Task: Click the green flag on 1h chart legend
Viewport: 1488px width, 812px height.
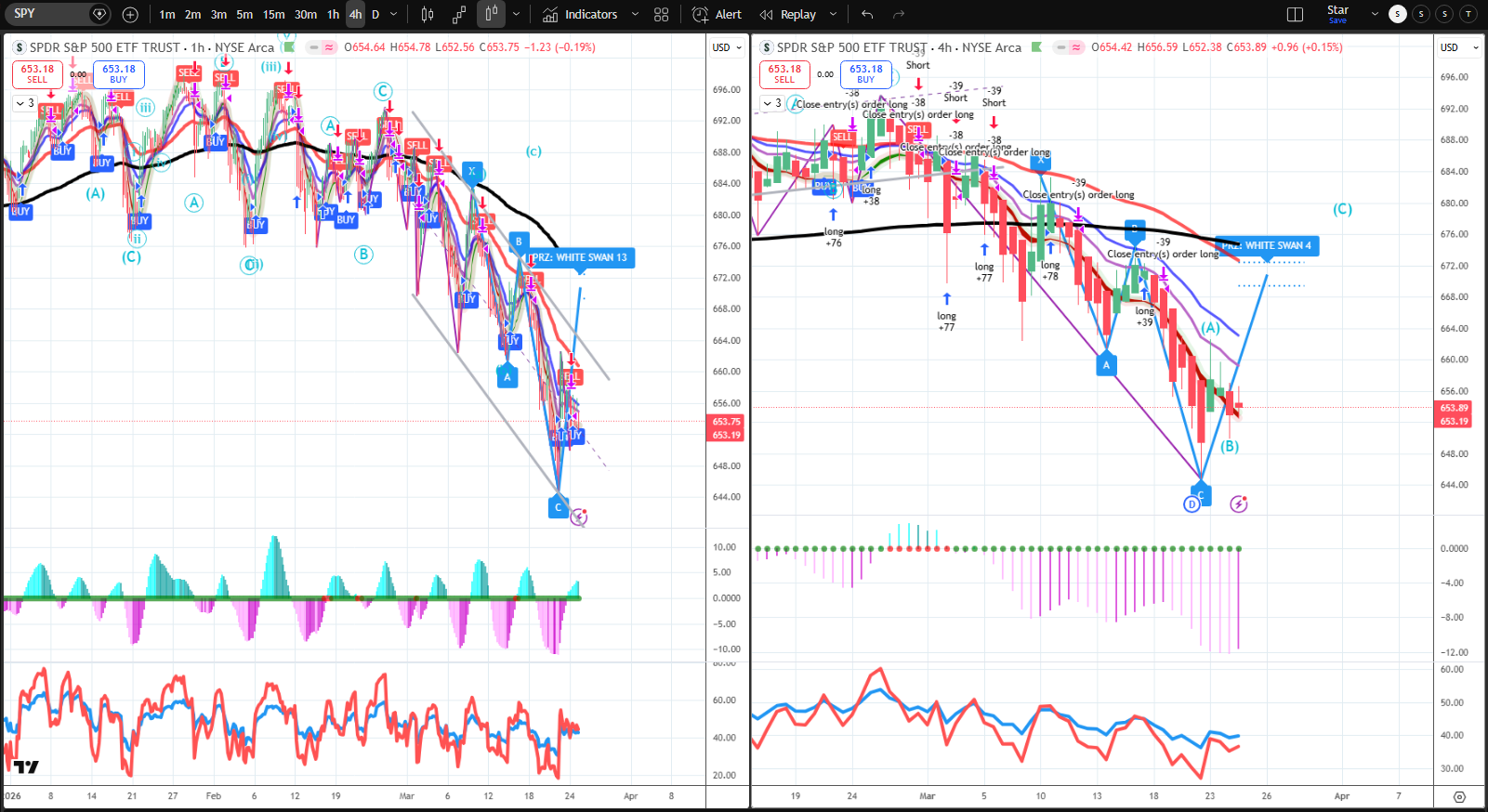Action: pos(289,46)
